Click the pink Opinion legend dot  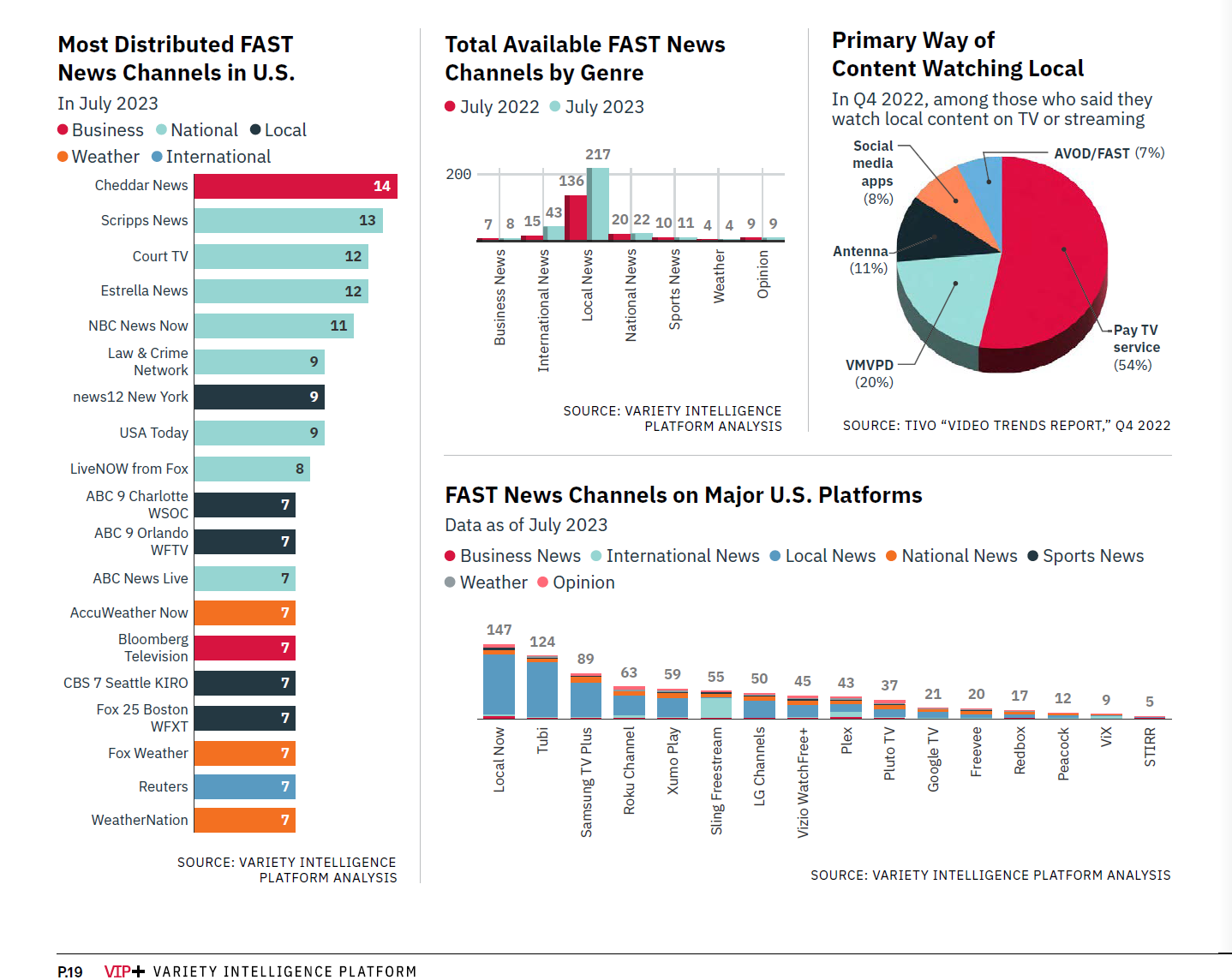(x=542, y=583)
